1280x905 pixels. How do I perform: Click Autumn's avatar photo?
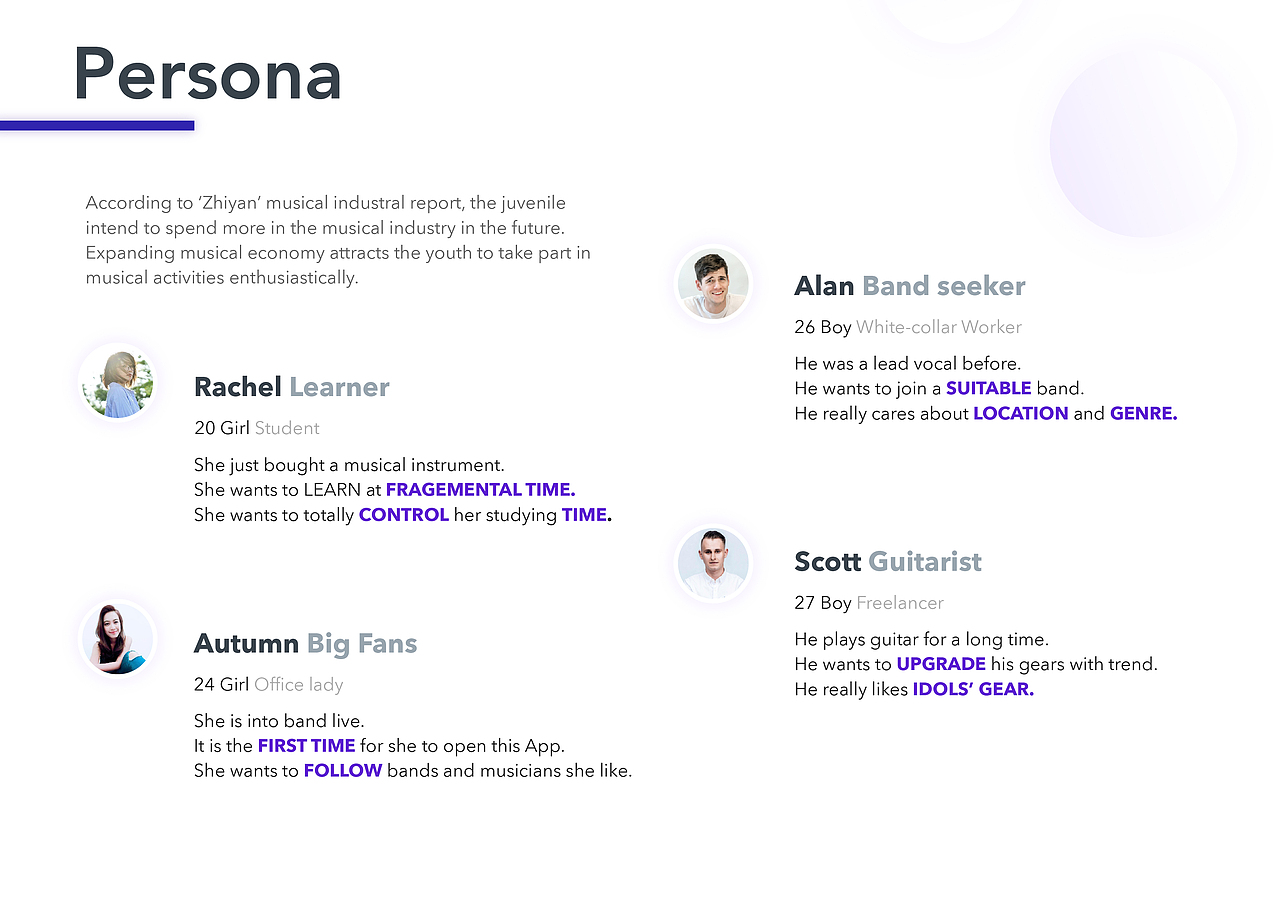tap(118, 638)
